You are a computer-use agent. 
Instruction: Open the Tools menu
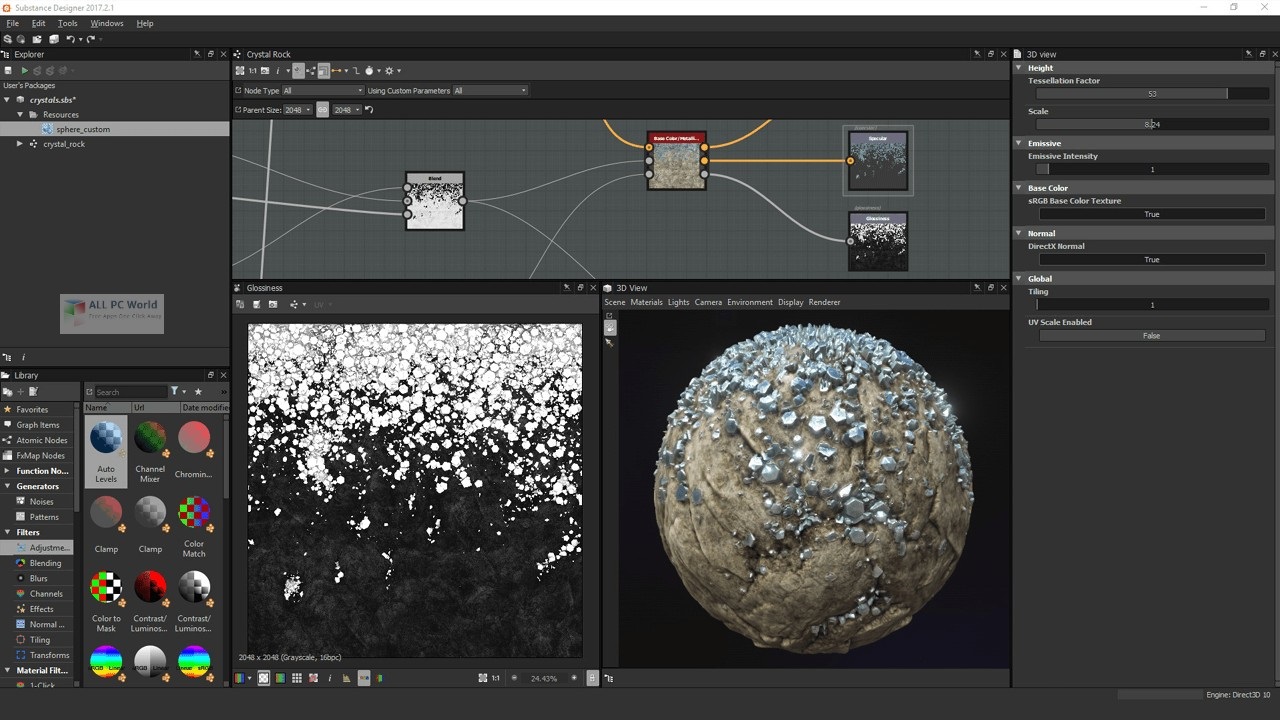(x=67, y=23)
